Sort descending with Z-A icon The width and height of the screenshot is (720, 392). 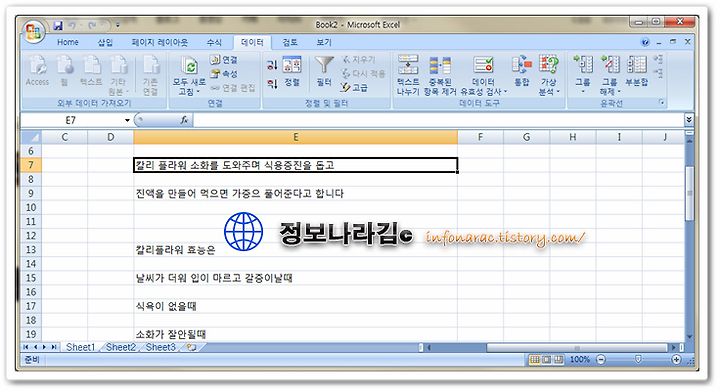pyautogui.click(x=272, y=84)
